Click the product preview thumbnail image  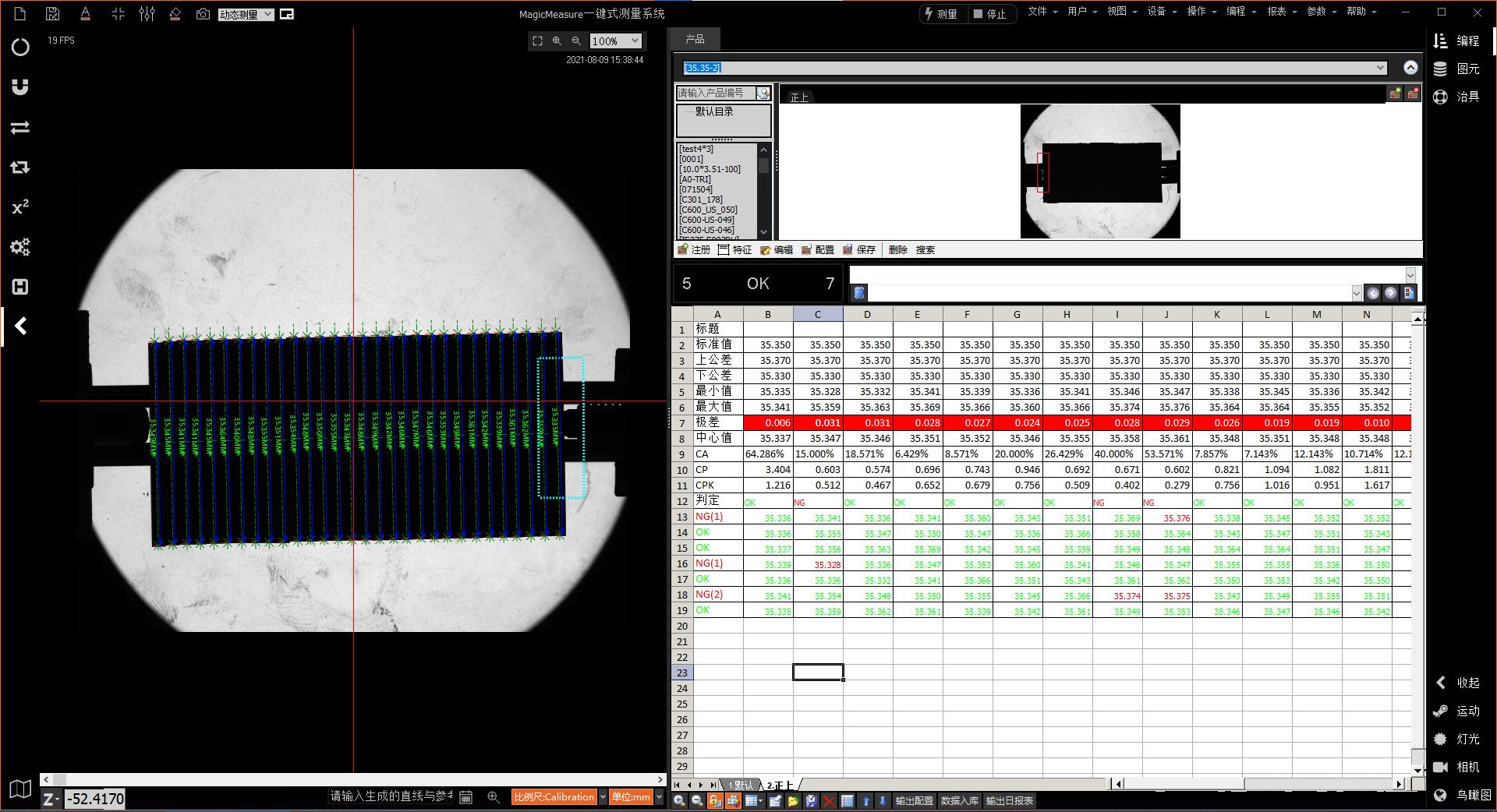1100,171
